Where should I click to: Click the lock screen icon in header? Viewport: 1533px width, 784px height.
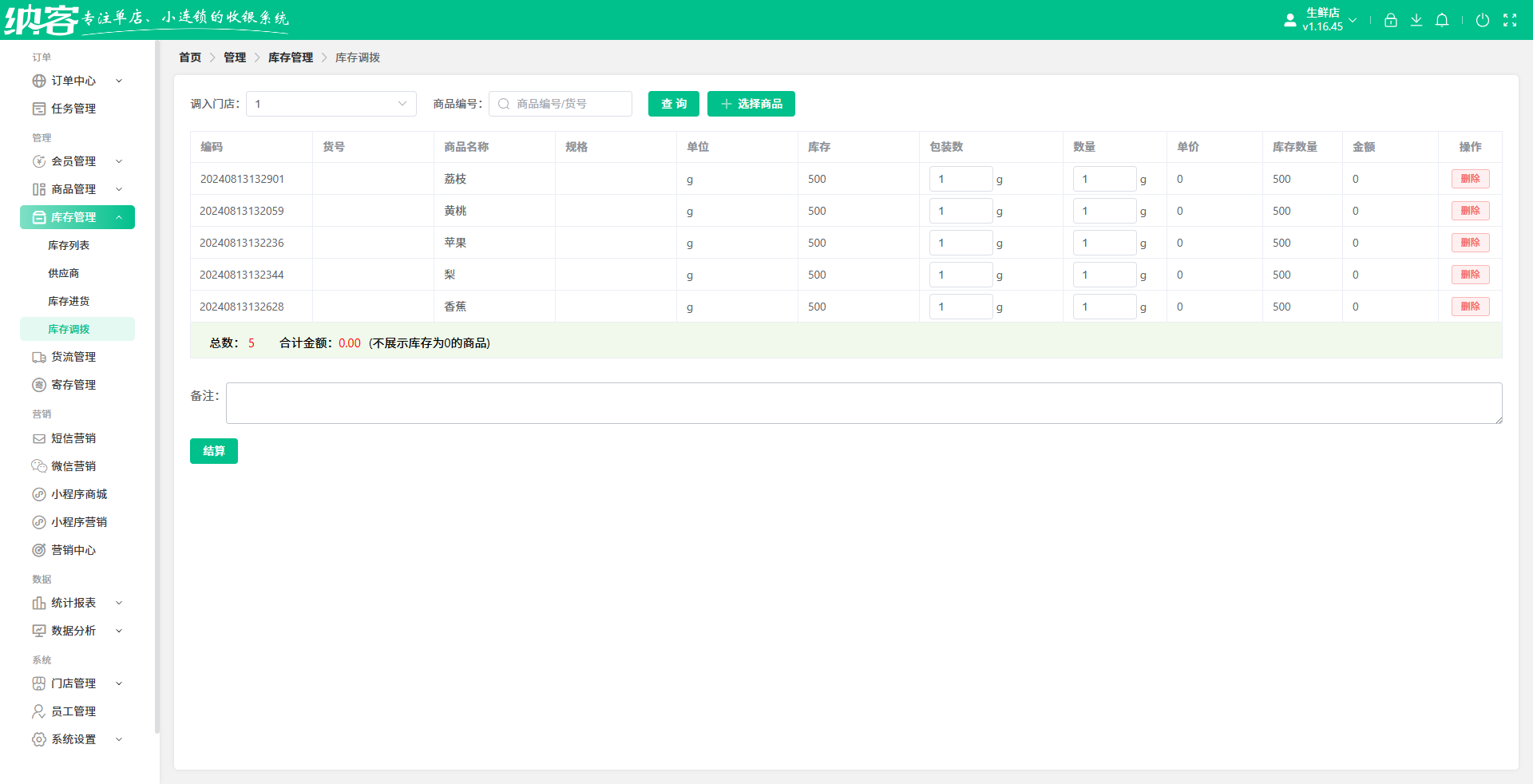[x=1391, y=20]
